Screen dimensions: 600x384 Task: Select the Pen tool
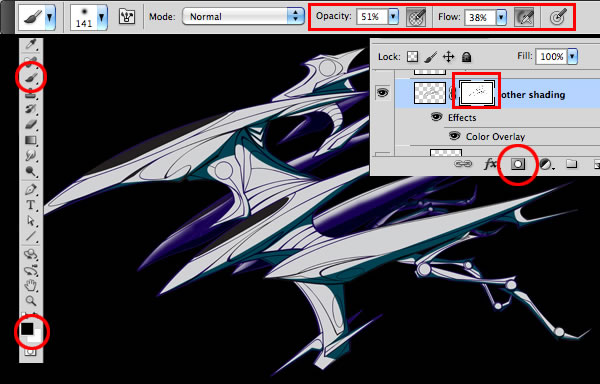pos(31,189)
